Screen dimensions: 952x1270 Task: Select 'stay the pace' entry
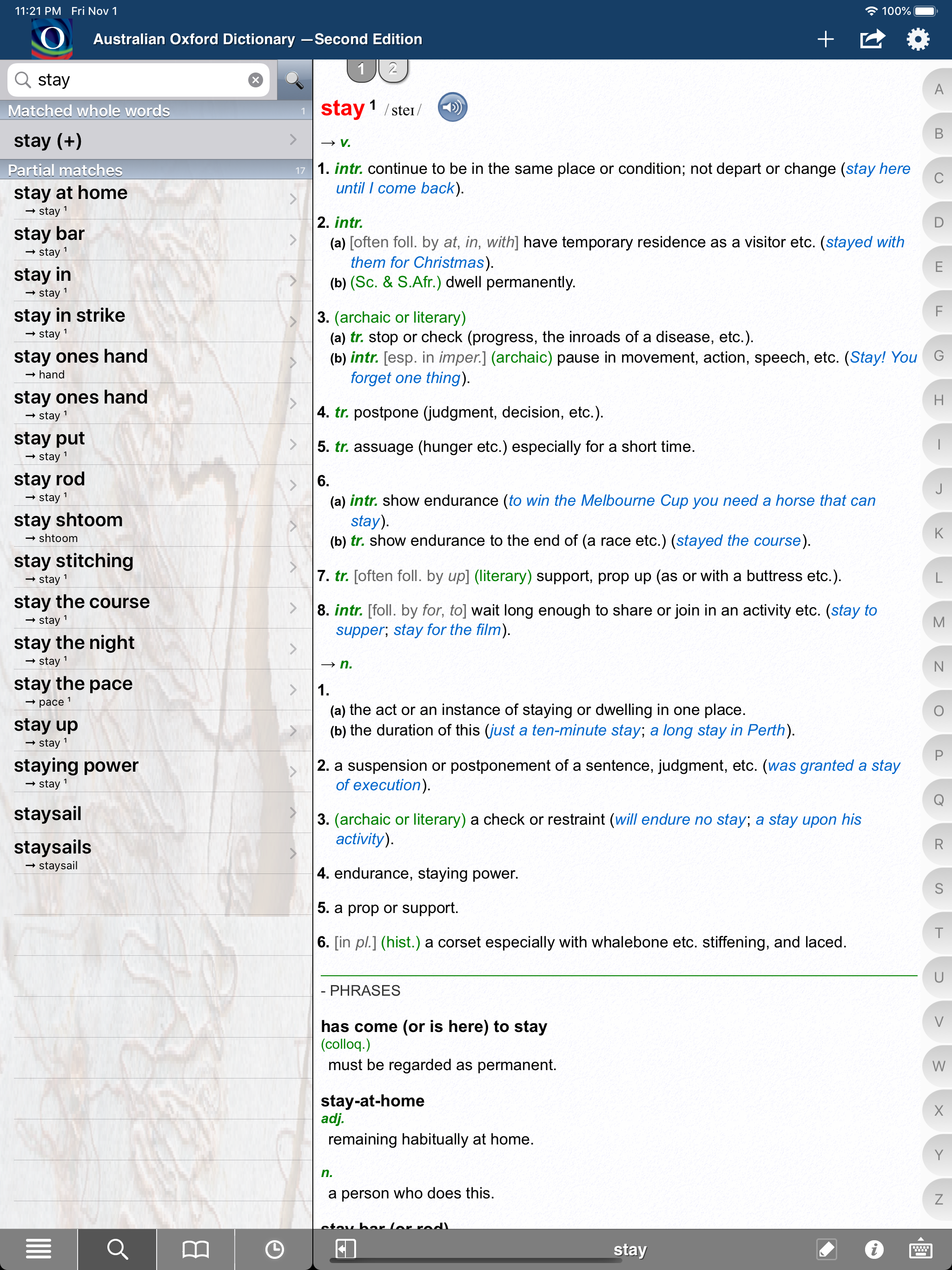tap(156, 690)
